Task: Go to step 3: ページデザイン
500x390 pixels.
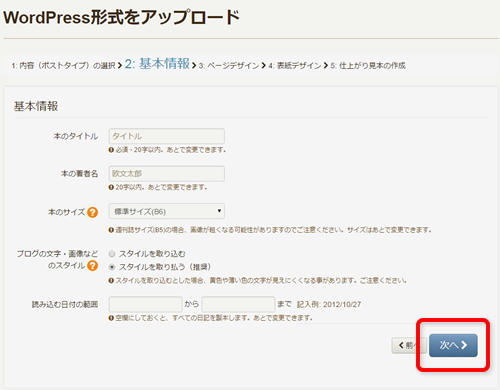Action: click(229, 66)
